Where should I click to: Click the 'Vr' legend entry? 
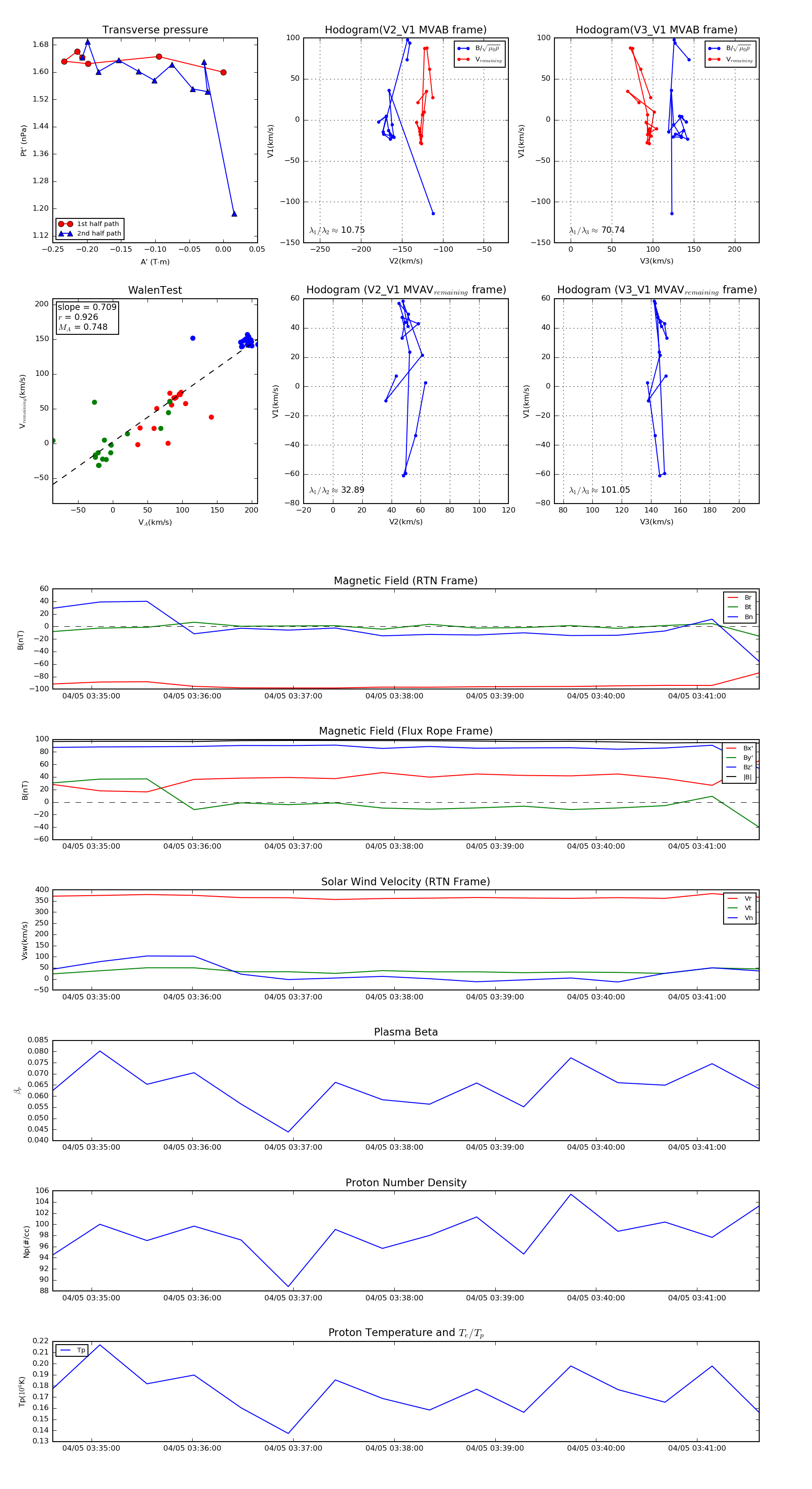click(x=740, y=898)
